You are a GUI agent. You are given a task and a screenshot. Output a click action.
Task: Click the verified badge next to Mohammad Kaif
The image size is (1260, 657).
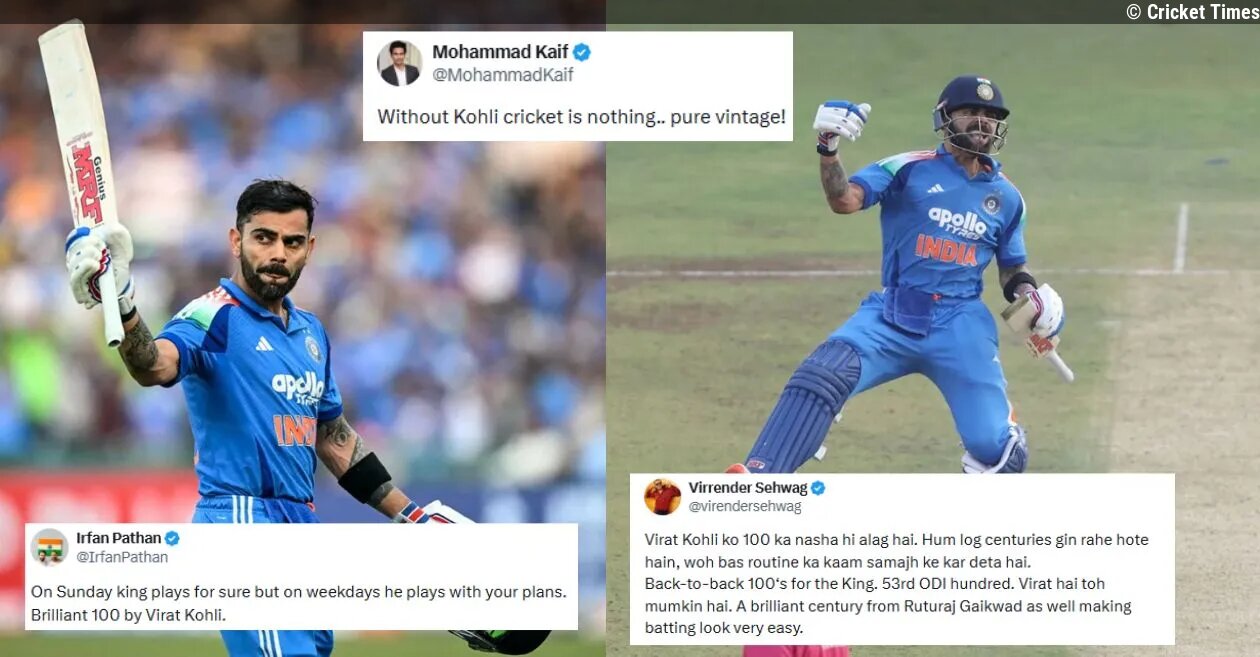[582, 52]
